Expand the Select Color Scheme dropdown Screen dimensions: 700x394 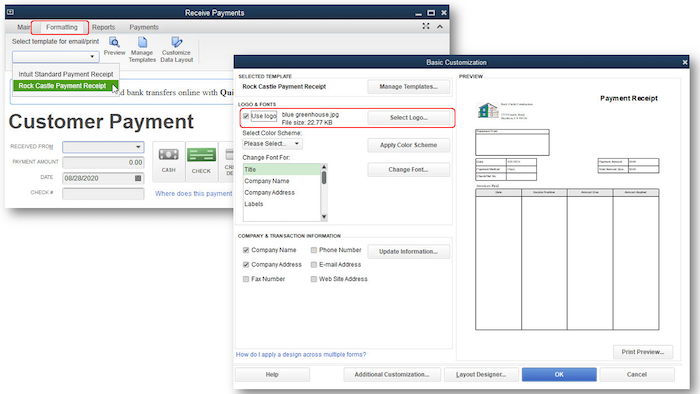tap(272, 144)
